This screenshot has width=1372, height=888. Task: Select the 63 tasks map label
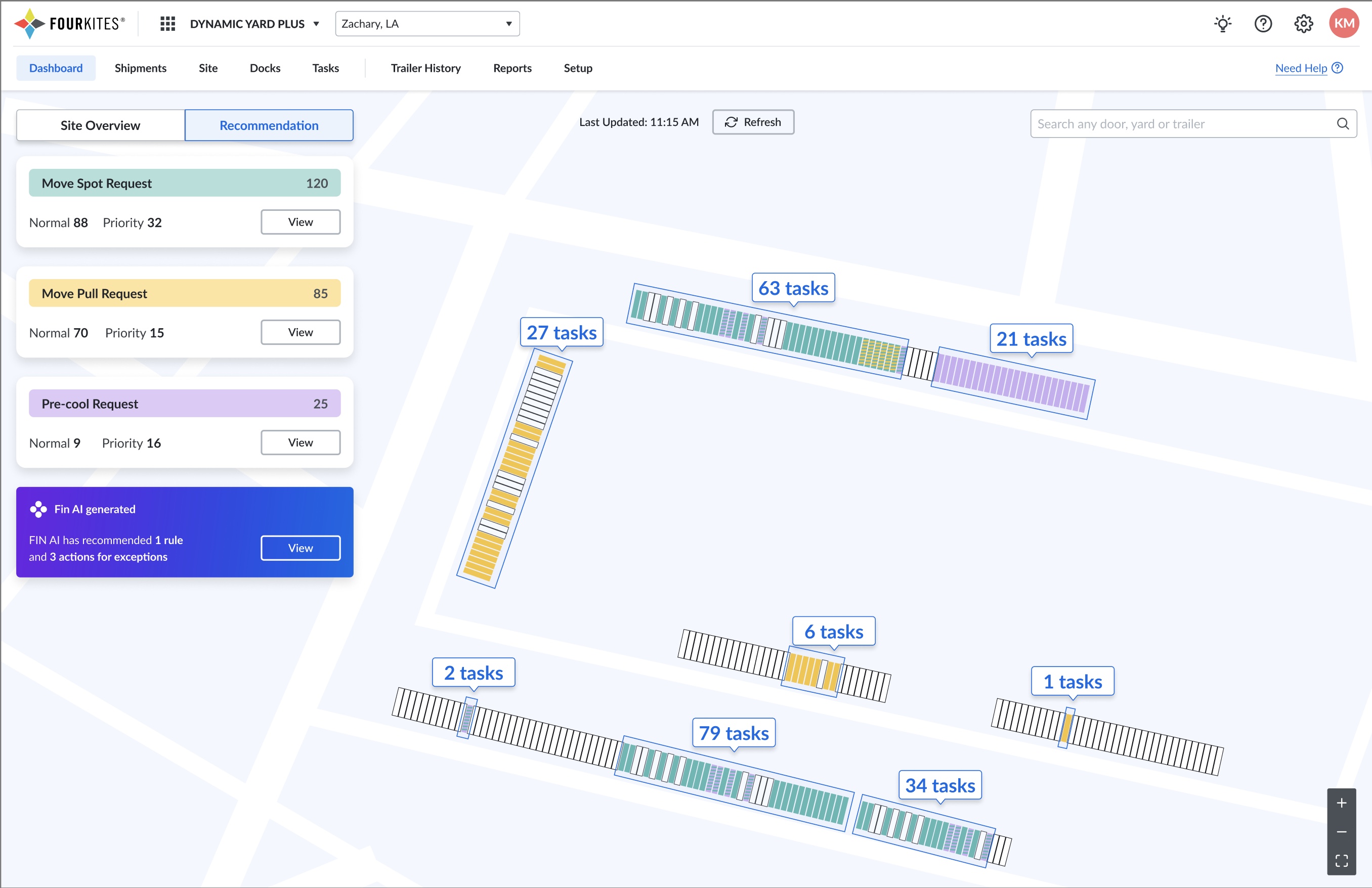click(793, 288)
